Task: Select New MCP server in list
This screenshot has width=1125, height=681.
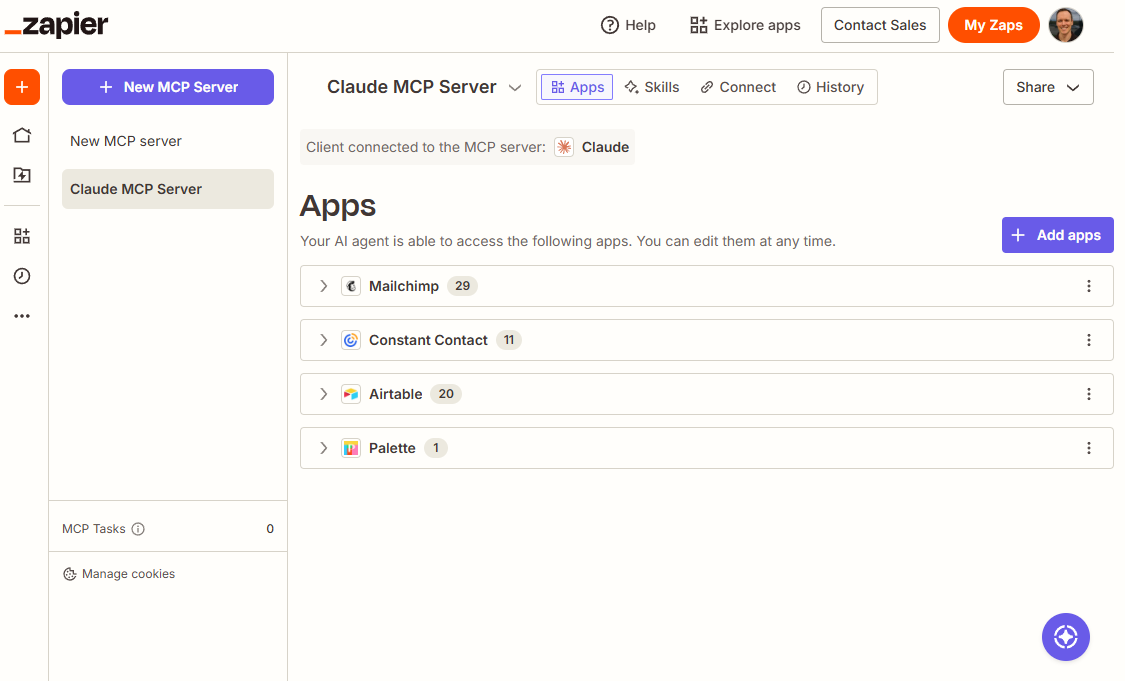Action: [x=168, y=141]
